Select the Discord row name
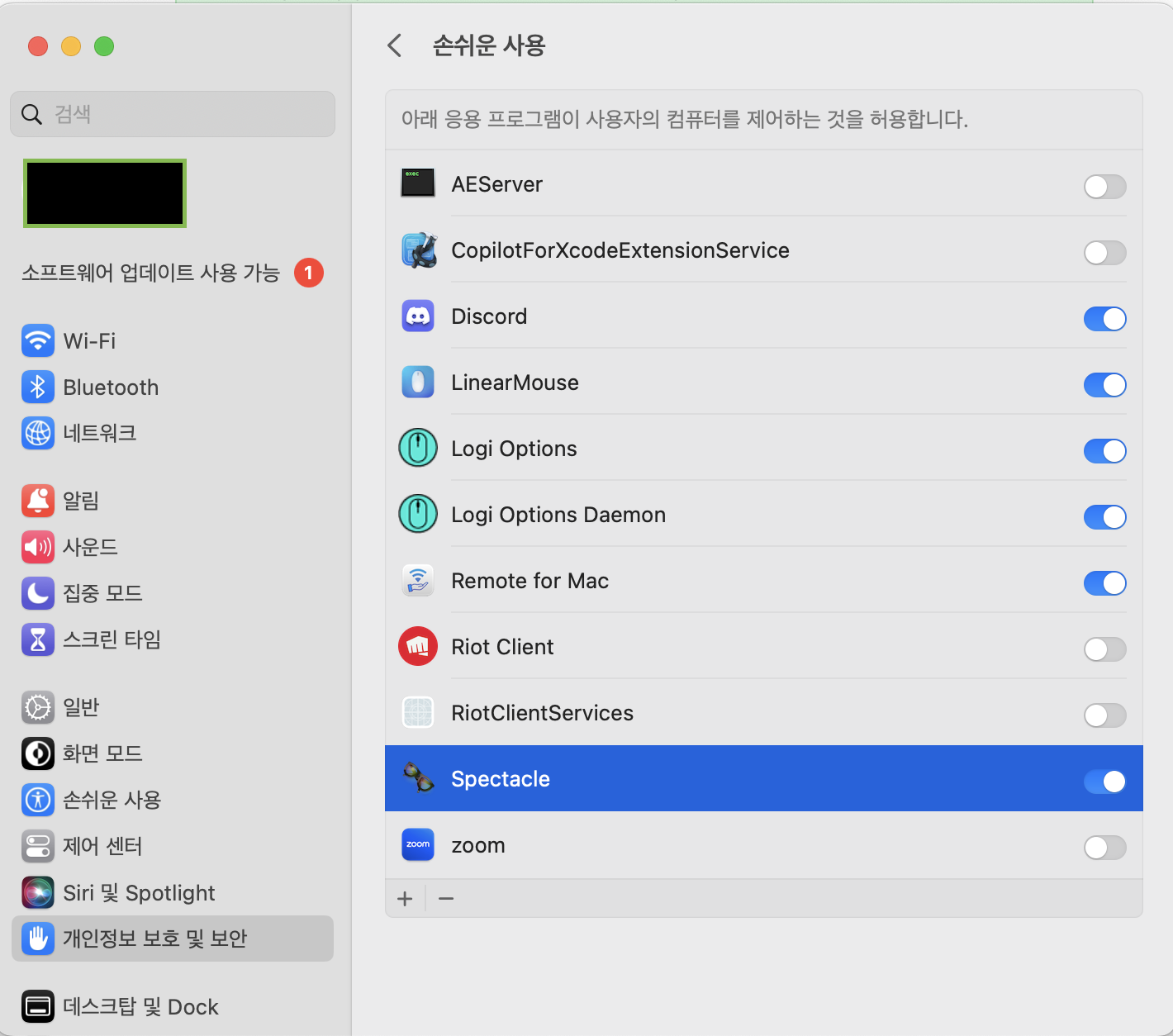 click(489, 316)
